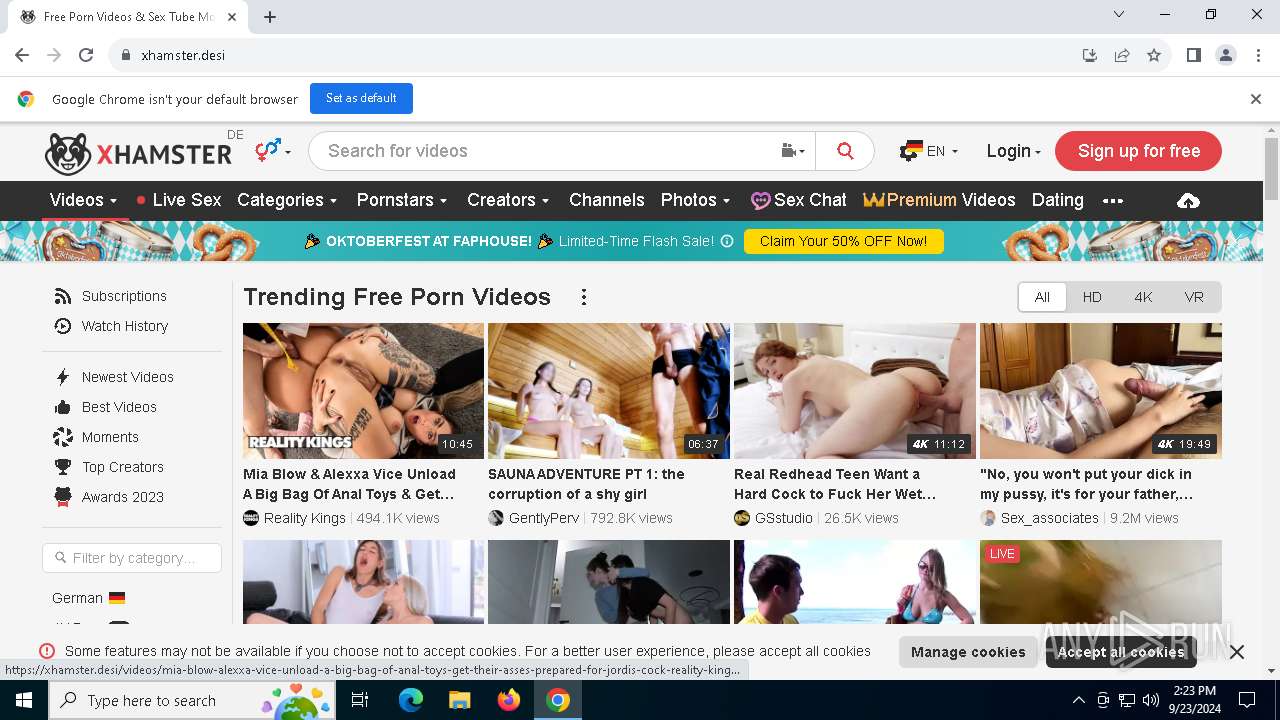Open Chrome tab search chevron

[x=1119, y=14]
